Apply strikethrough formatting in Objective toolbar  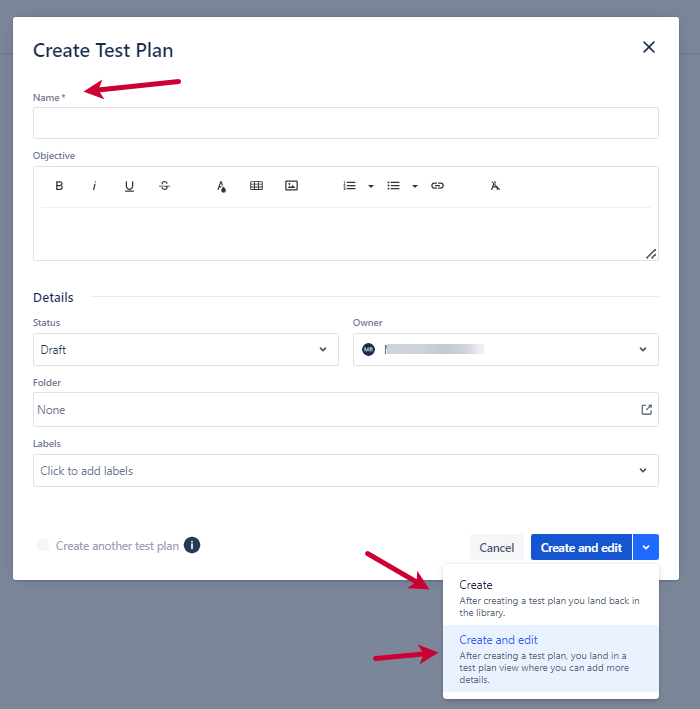165,186
